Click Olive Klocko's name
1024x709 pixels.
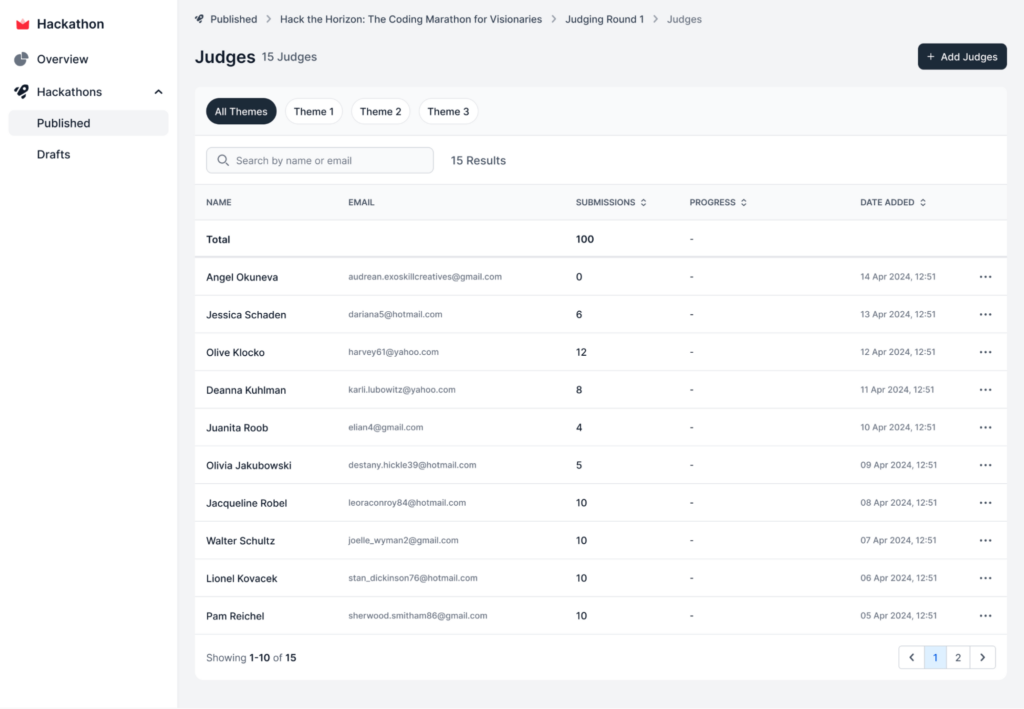(x=235, y=353)
